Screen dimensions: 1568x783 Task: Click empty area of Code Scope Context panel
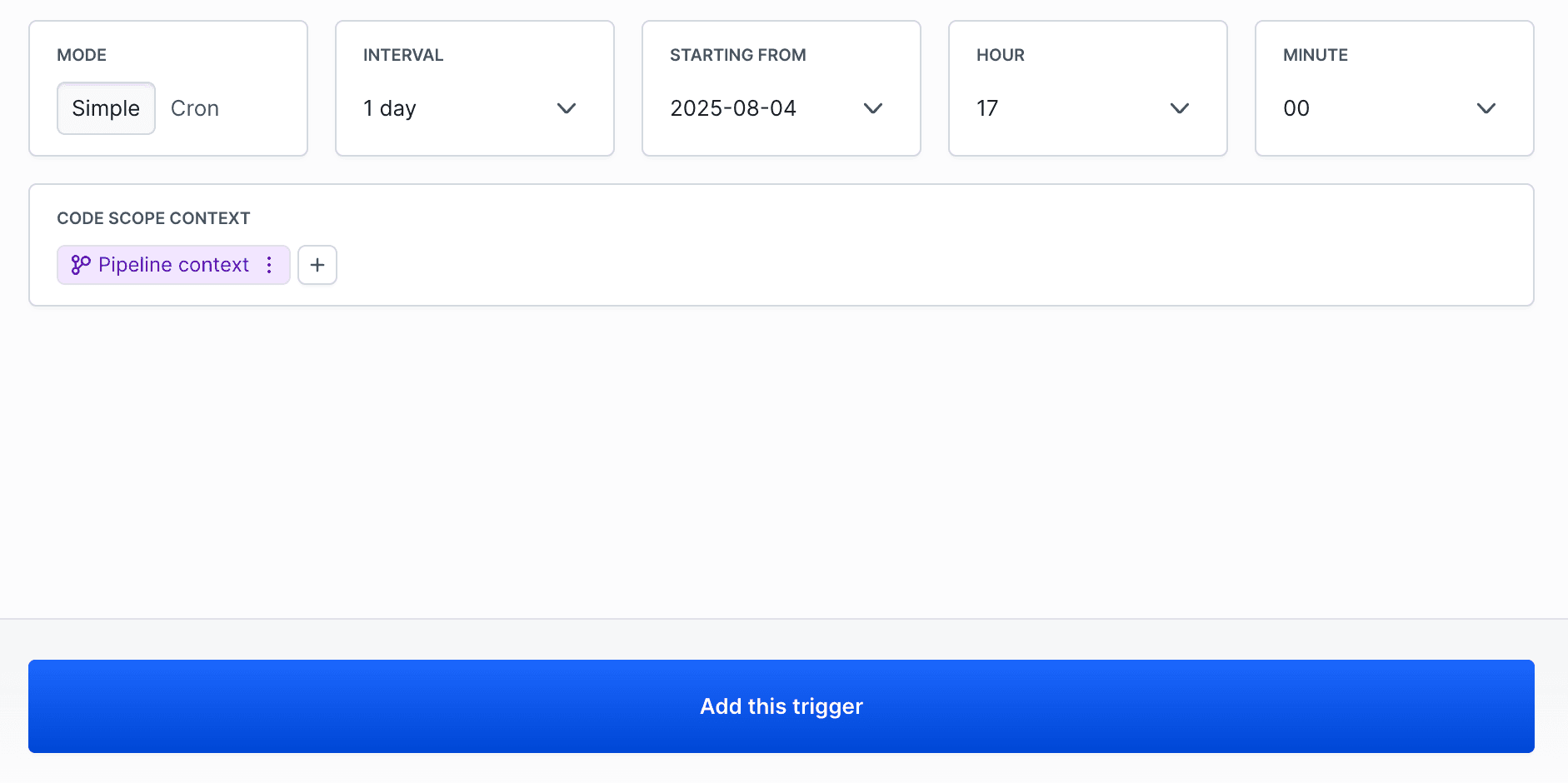coord(916,258)
